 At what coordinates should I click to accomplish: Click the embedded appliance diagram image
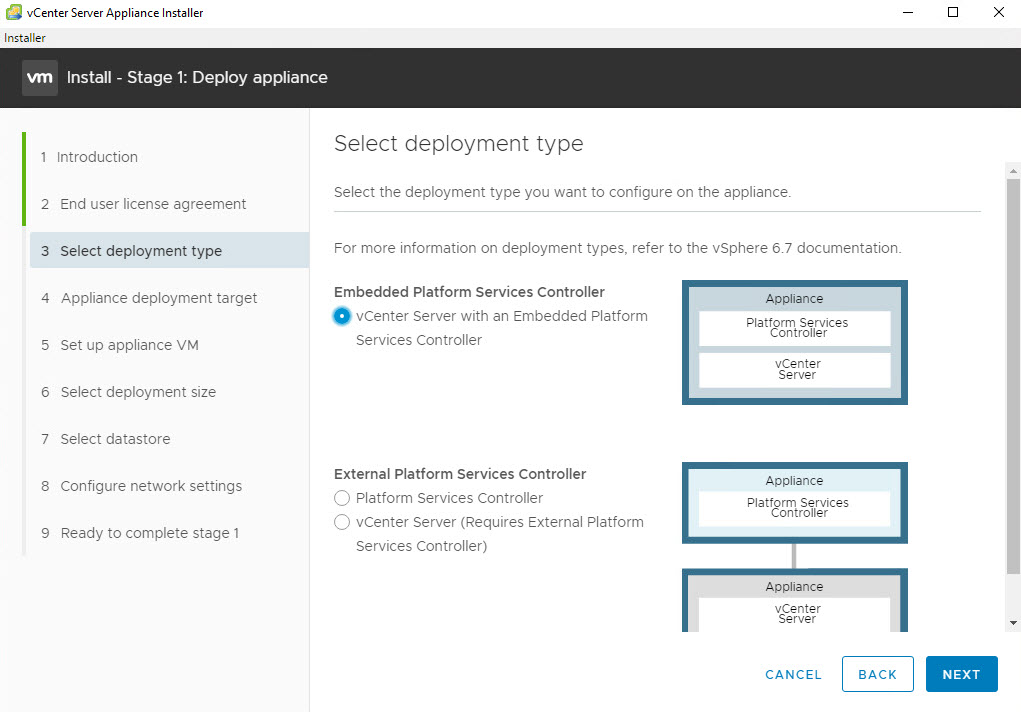tap(794, 342)
